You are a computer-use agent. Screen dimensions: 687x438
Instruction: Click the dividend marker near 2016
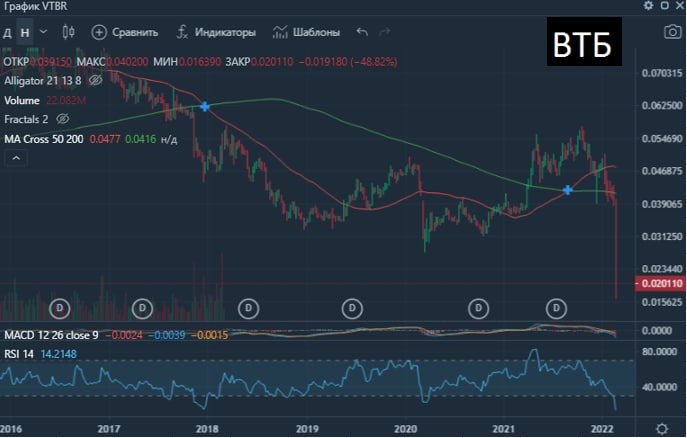click(x=60, y=308)
